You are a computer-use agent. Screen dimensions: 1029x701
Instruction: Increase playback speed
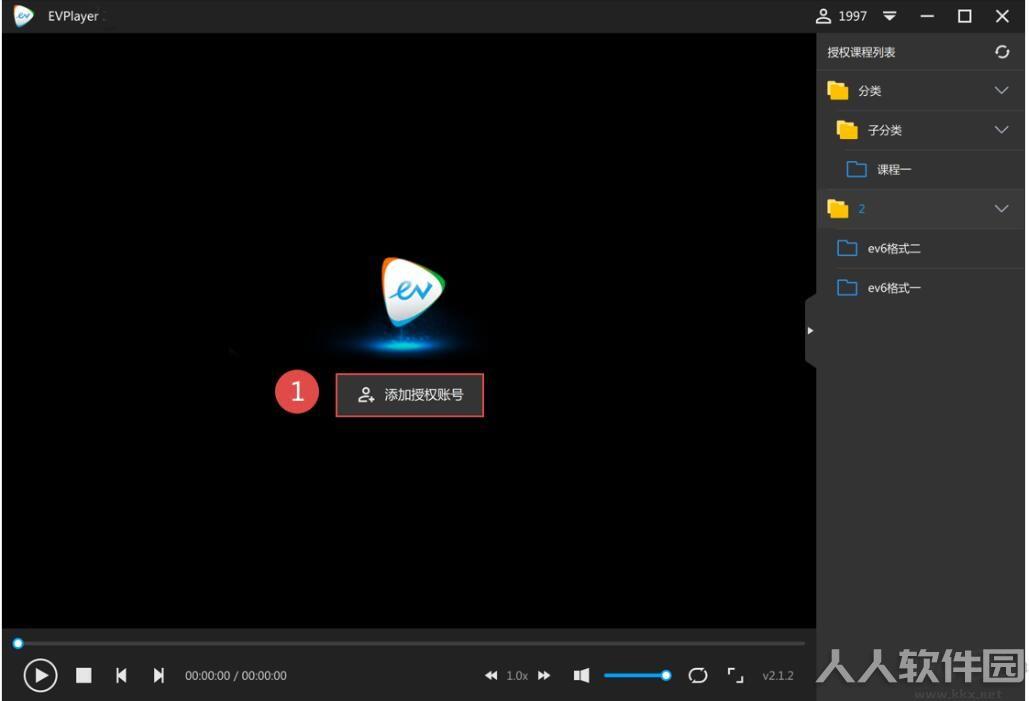tap(544, 675)
